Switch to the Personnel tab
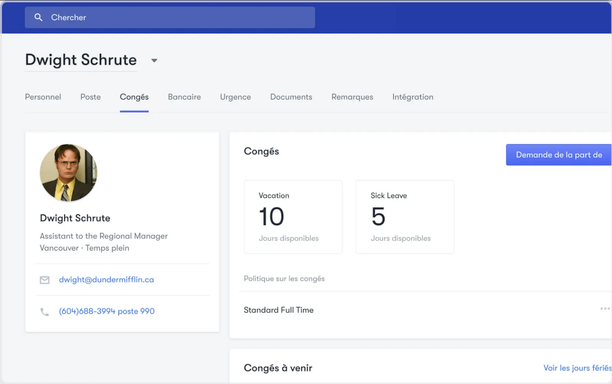The height and width of the screenshot is (384, 612). coord(43,97)
